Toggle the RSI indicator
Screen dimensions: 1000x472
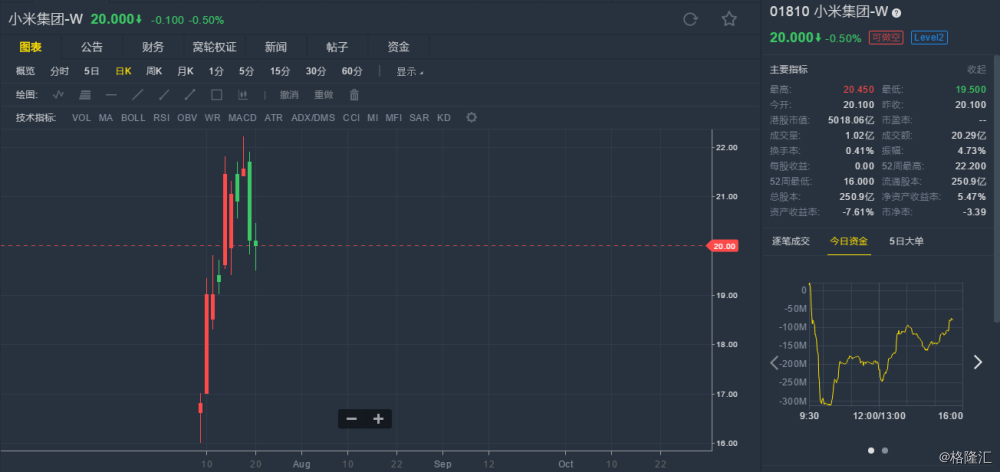point(161,117)
